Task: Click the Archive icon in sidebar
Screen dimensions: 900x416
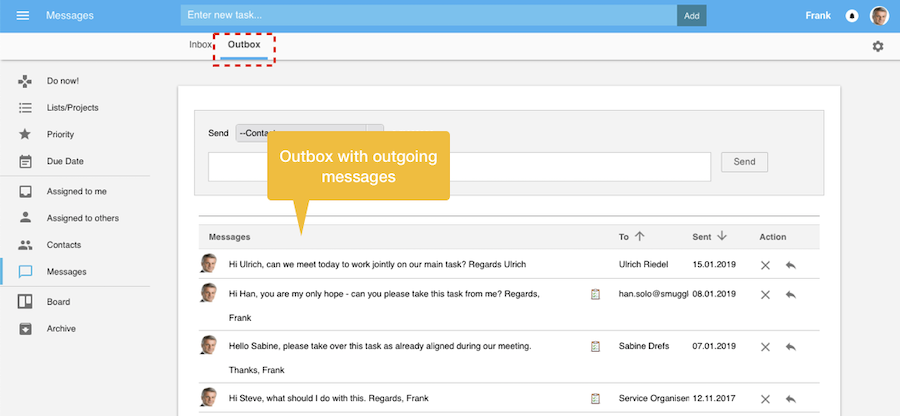Action: [x=26, y=328]
